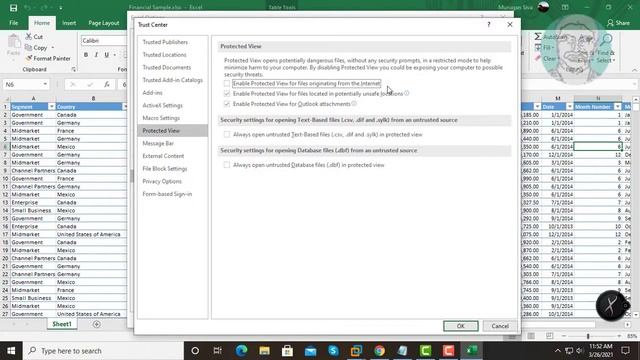Click the Paste clipboard icon

point(13,41)
